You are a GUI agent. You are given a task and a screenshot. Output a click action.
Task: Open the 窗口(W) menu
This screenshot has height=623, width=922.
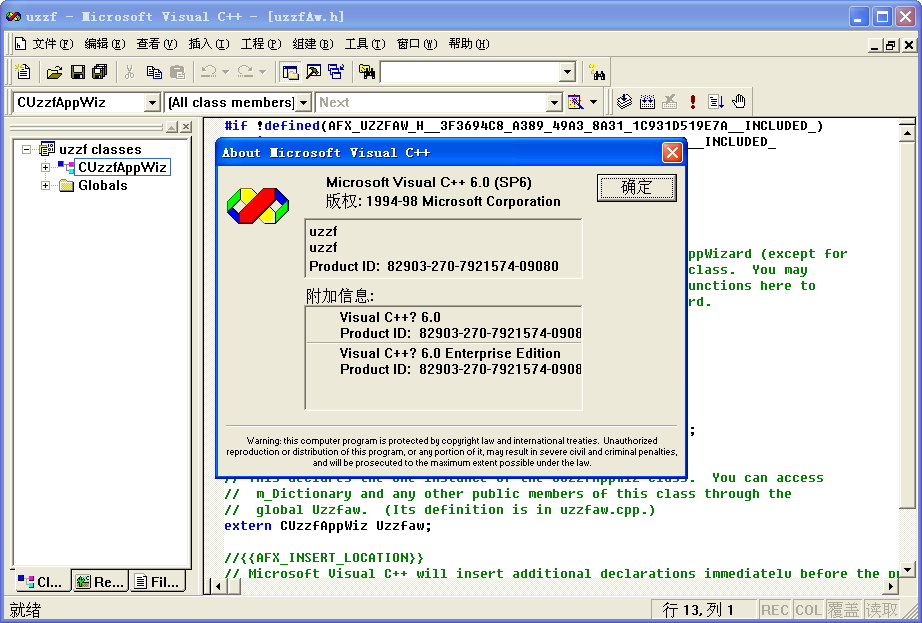coord(417,44)
